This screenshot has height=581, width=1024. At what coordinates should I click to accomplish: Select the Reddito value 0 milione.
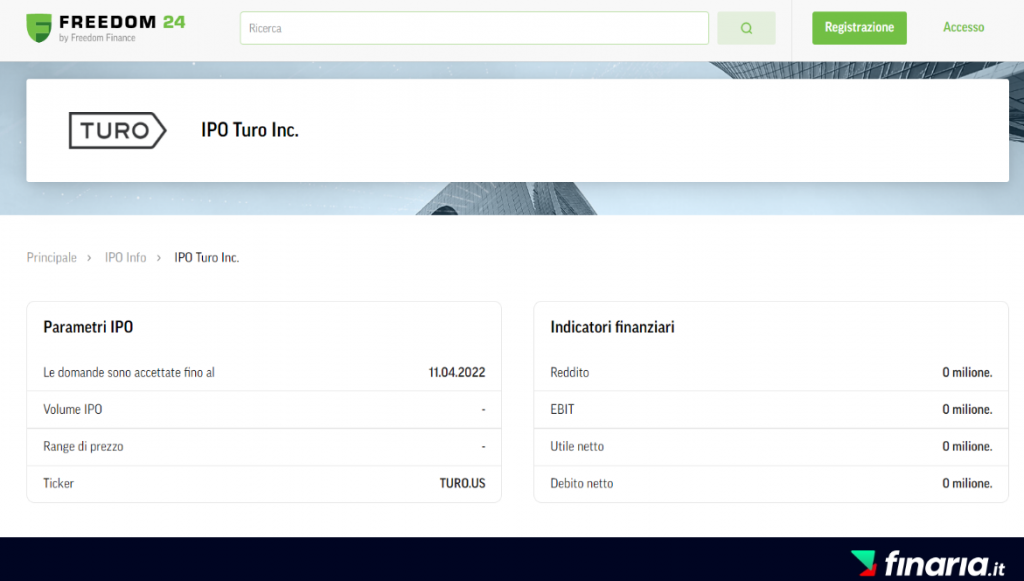pyautogui.click(x=967, y=372)
